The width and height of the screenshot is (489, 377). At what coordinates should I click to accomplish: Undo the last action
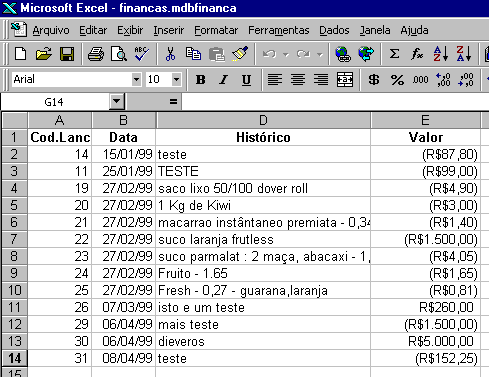269,54
